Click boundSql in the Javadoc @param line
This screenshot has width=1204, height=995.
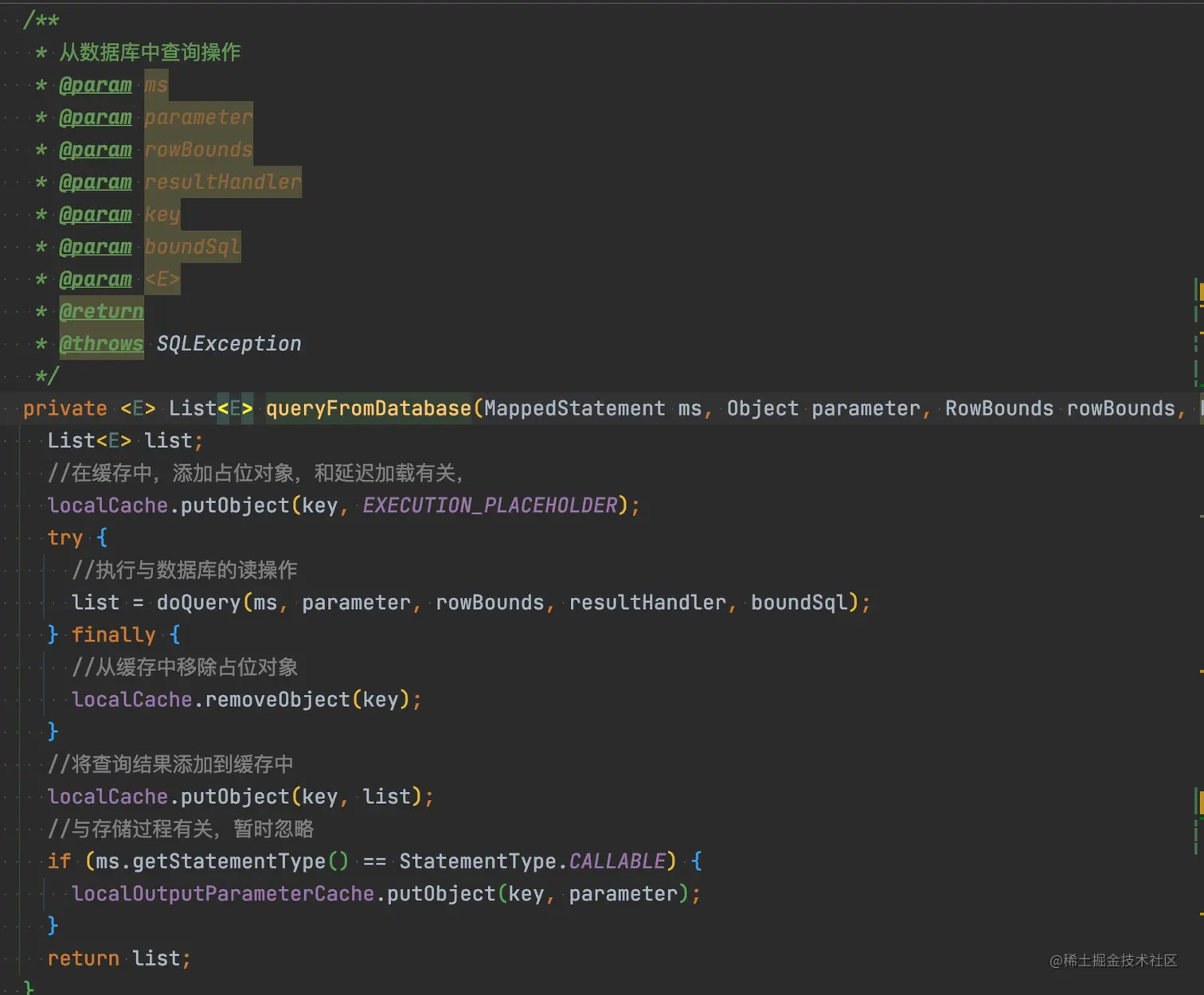pos(192,247)
